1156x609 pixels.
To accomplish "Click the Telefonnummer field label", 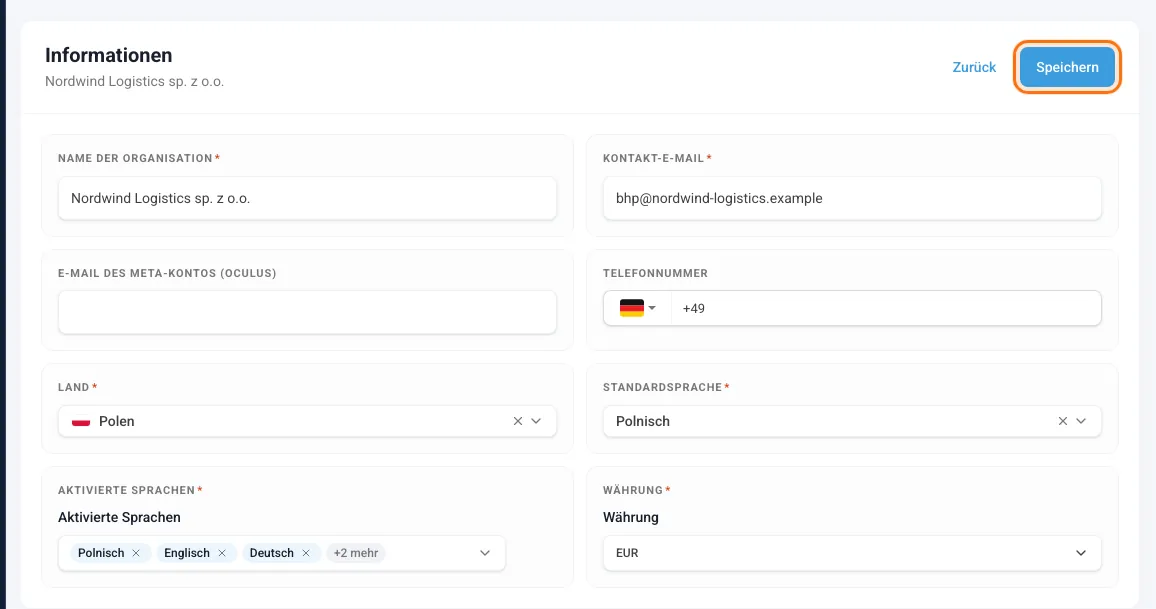I will click(x=655, y=273).
